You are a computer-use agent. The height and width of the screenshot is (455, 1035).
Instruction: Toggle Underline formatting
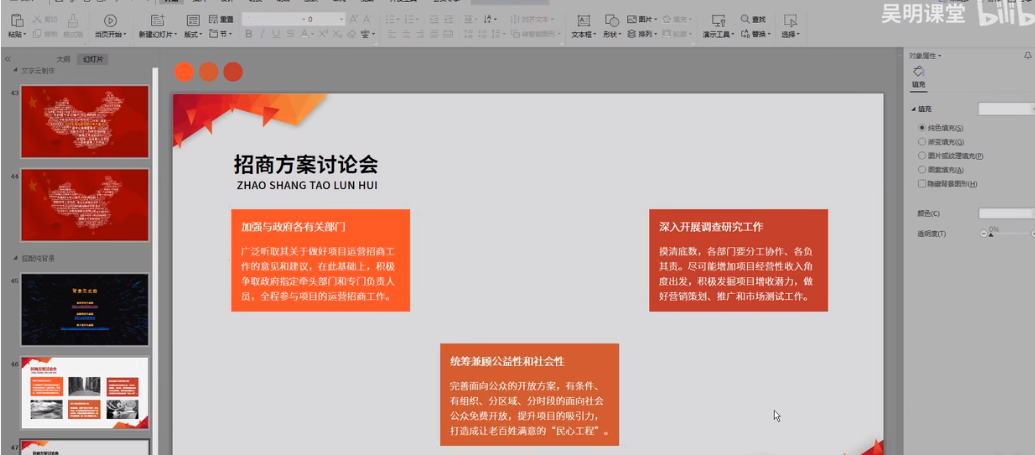point(275,34)
